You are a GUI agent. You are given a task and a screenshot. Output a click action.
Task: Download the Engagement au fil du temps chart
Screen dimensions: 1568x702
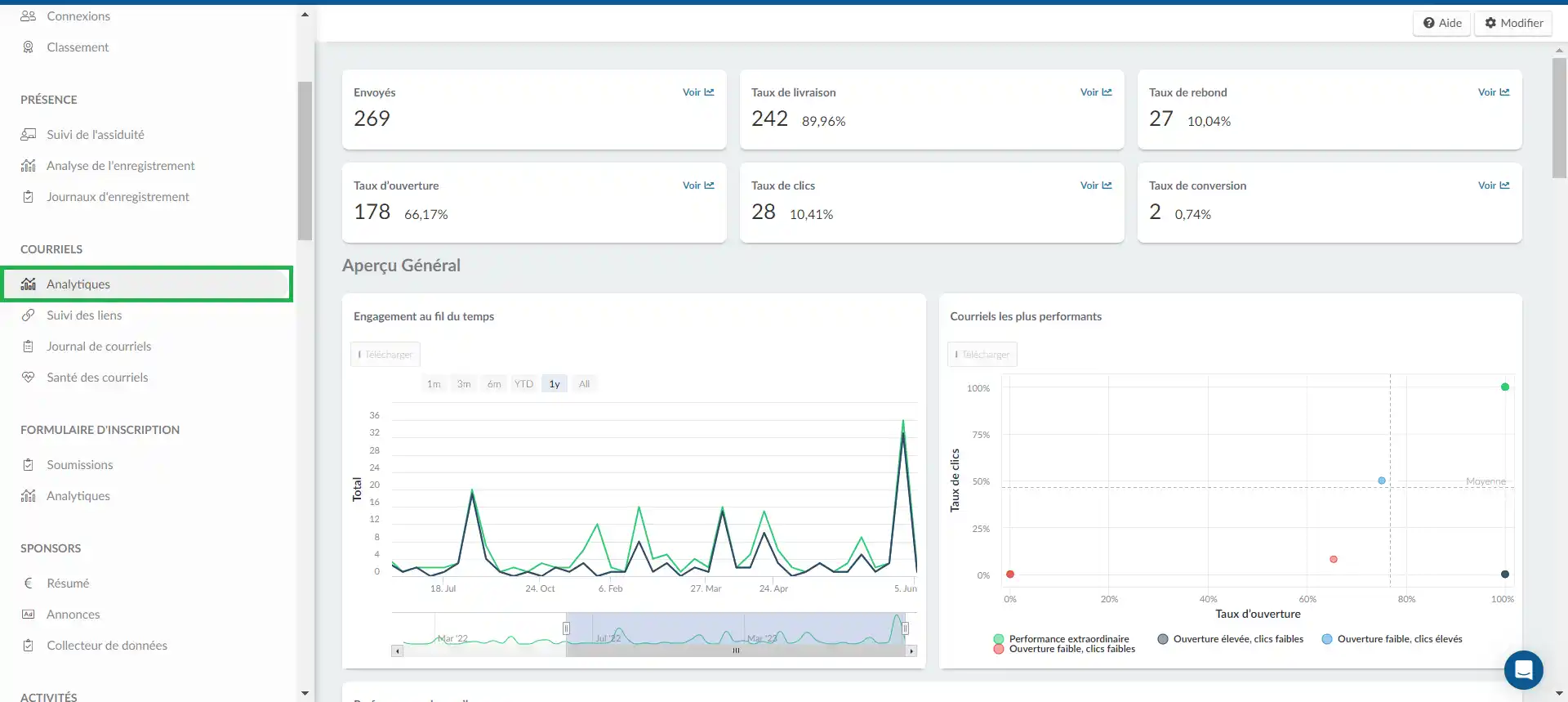(x=385, y=355)
